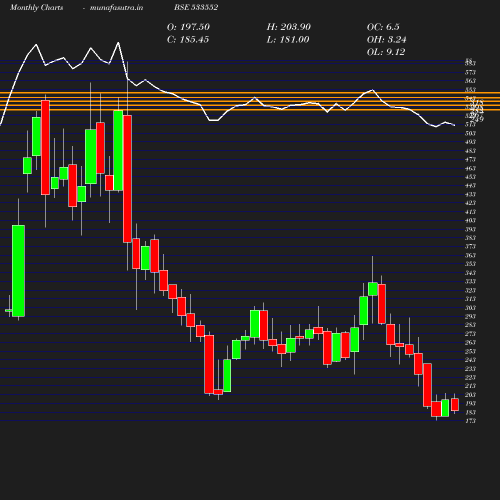Viewport: 500px width, 500px height.
Task: Click the 233 price axis label
Action: coord(470,369)
